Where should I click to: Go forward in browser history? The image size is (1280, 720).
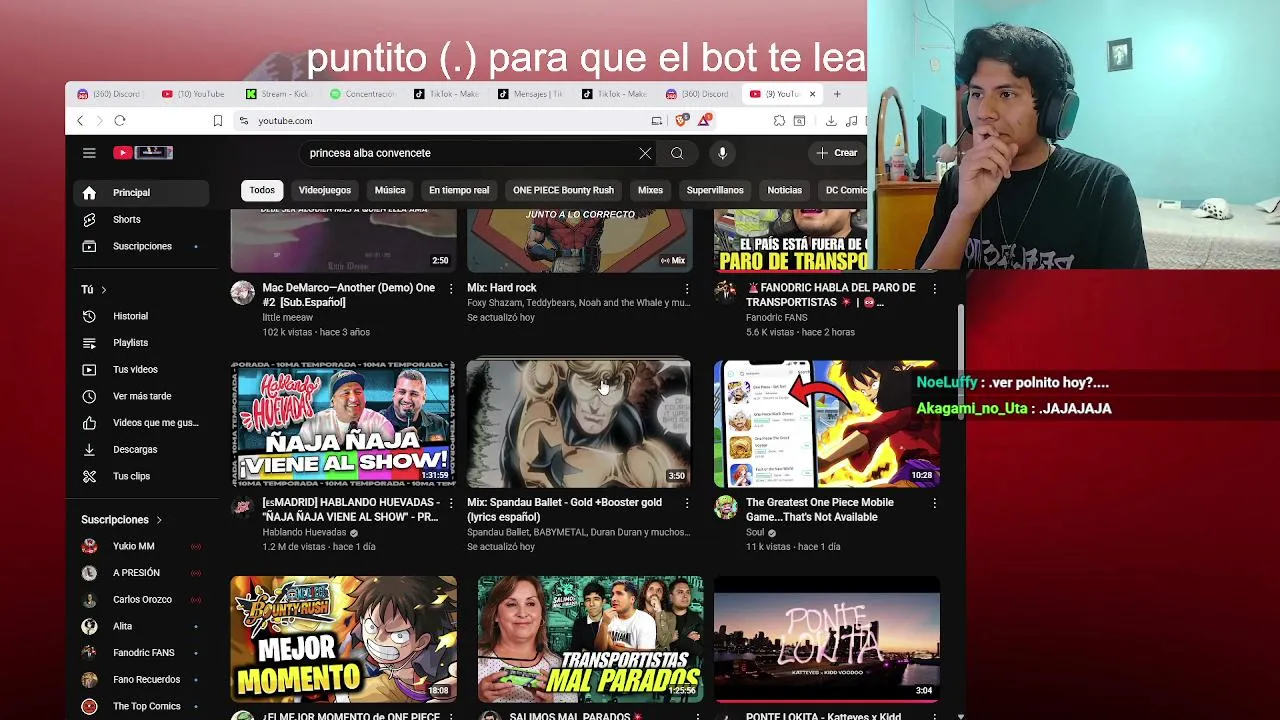pos(99,121)
